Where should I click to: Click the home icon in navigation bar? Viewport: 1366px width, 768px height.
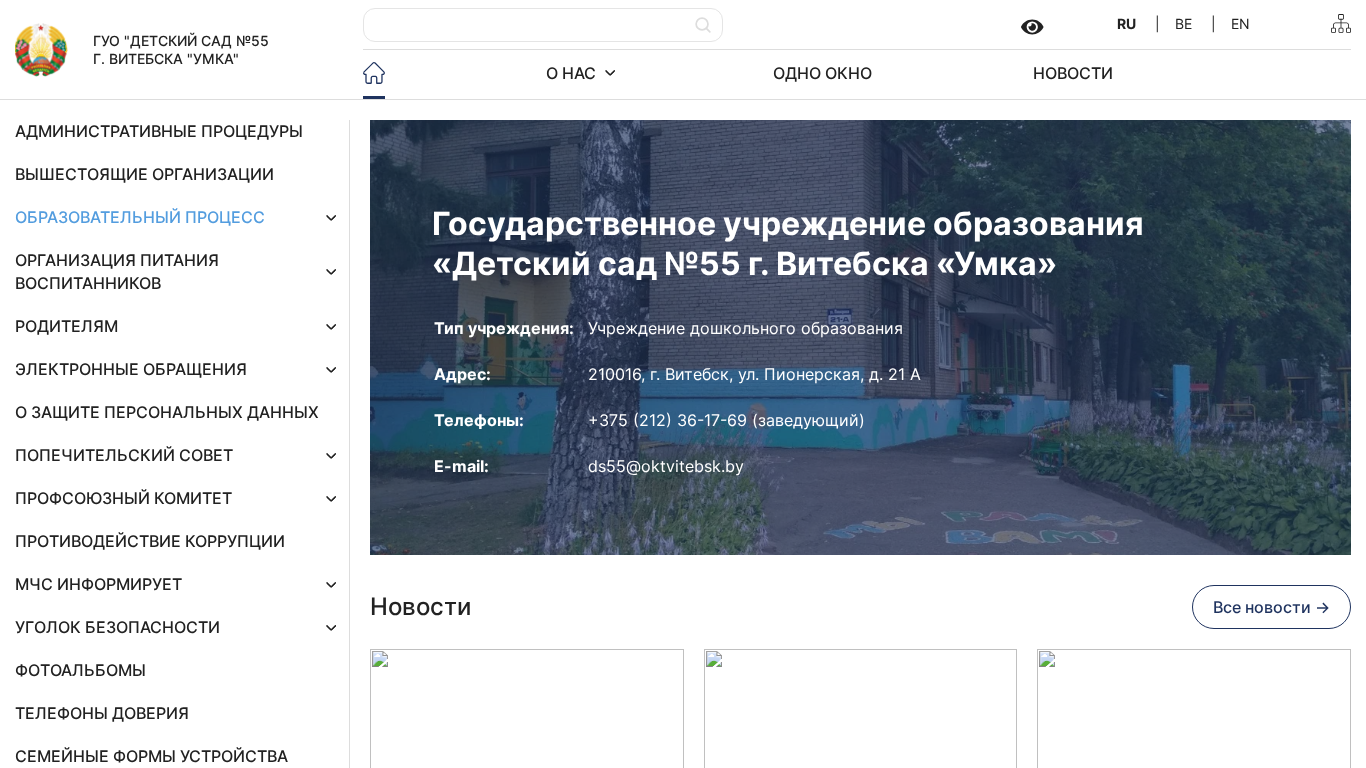[374, 73]
